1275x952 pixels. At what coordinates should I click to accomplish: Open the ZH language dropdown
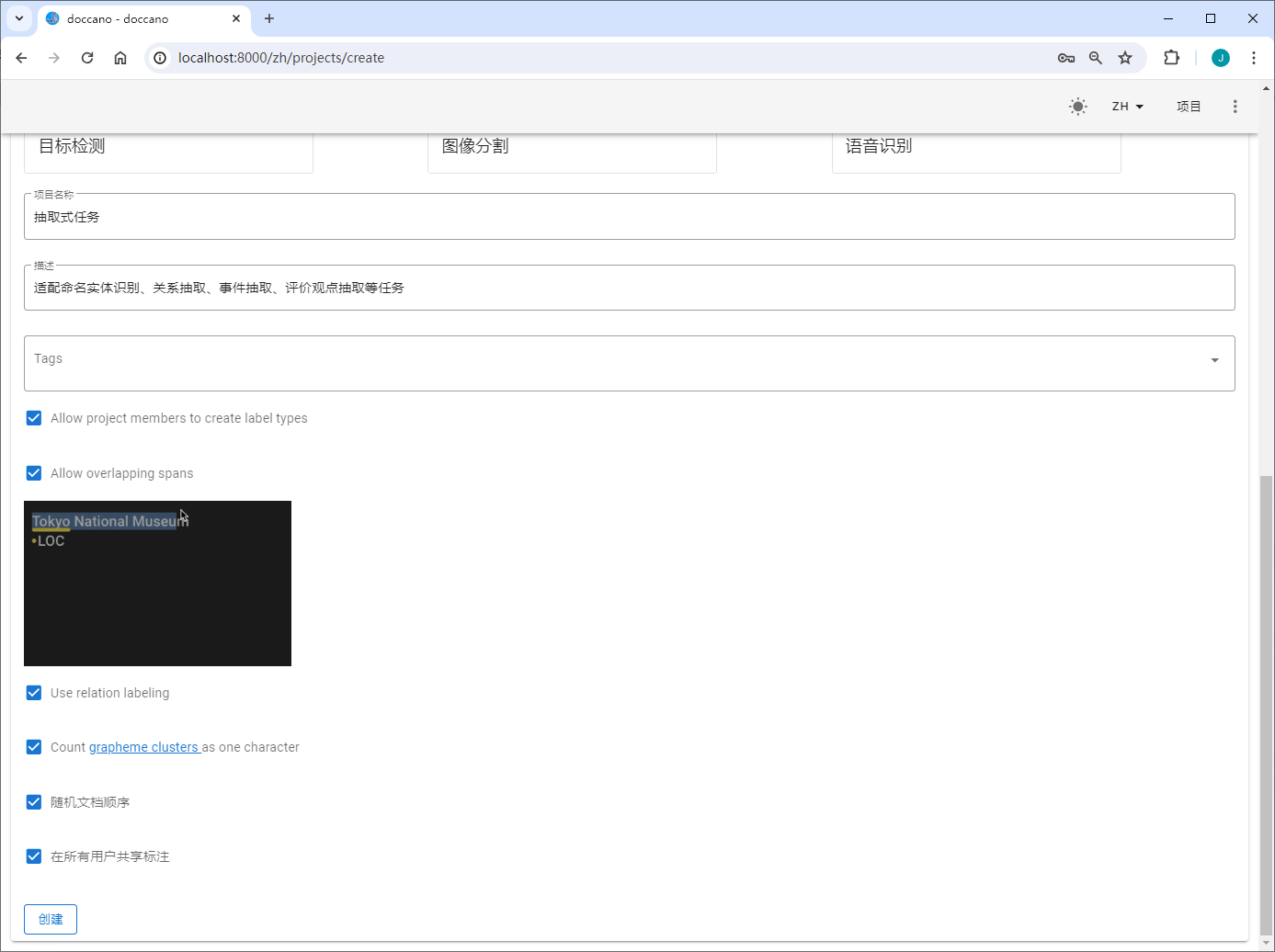pos(1128,107)
